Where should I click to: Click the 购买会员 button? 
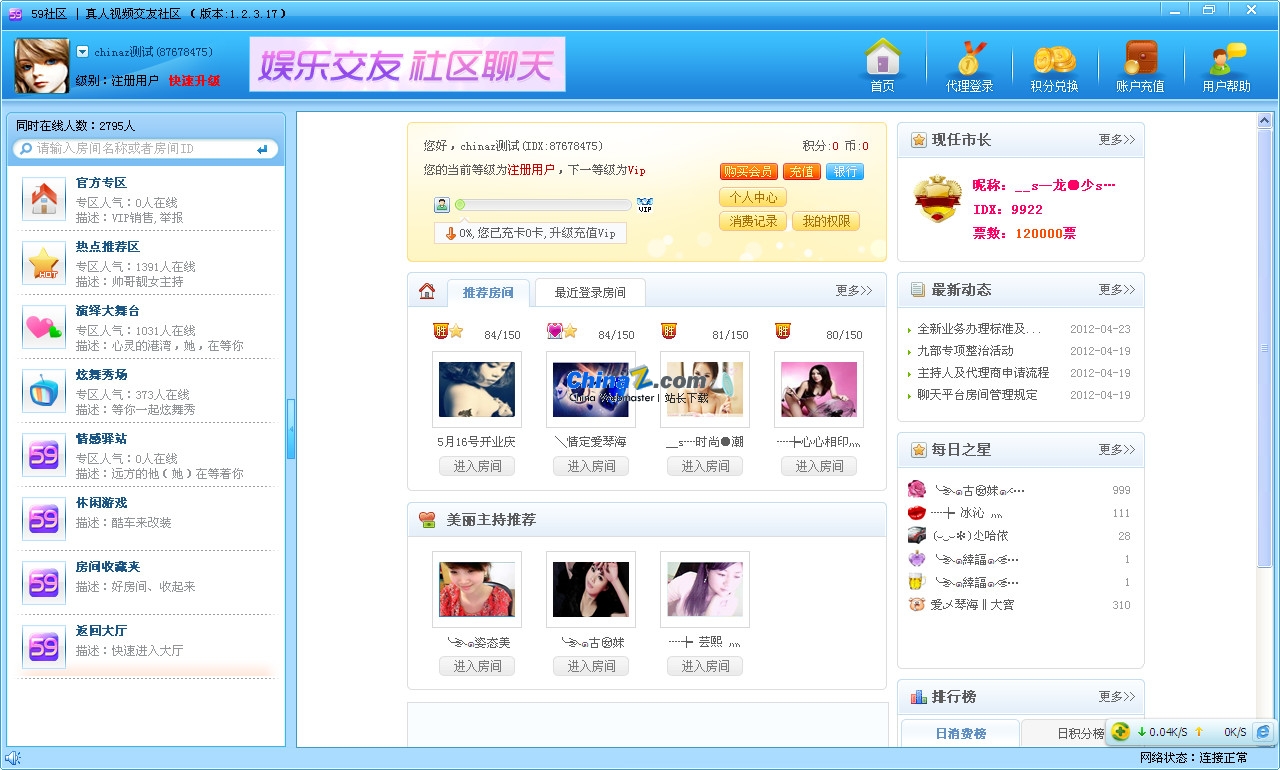tap(748, 172)
